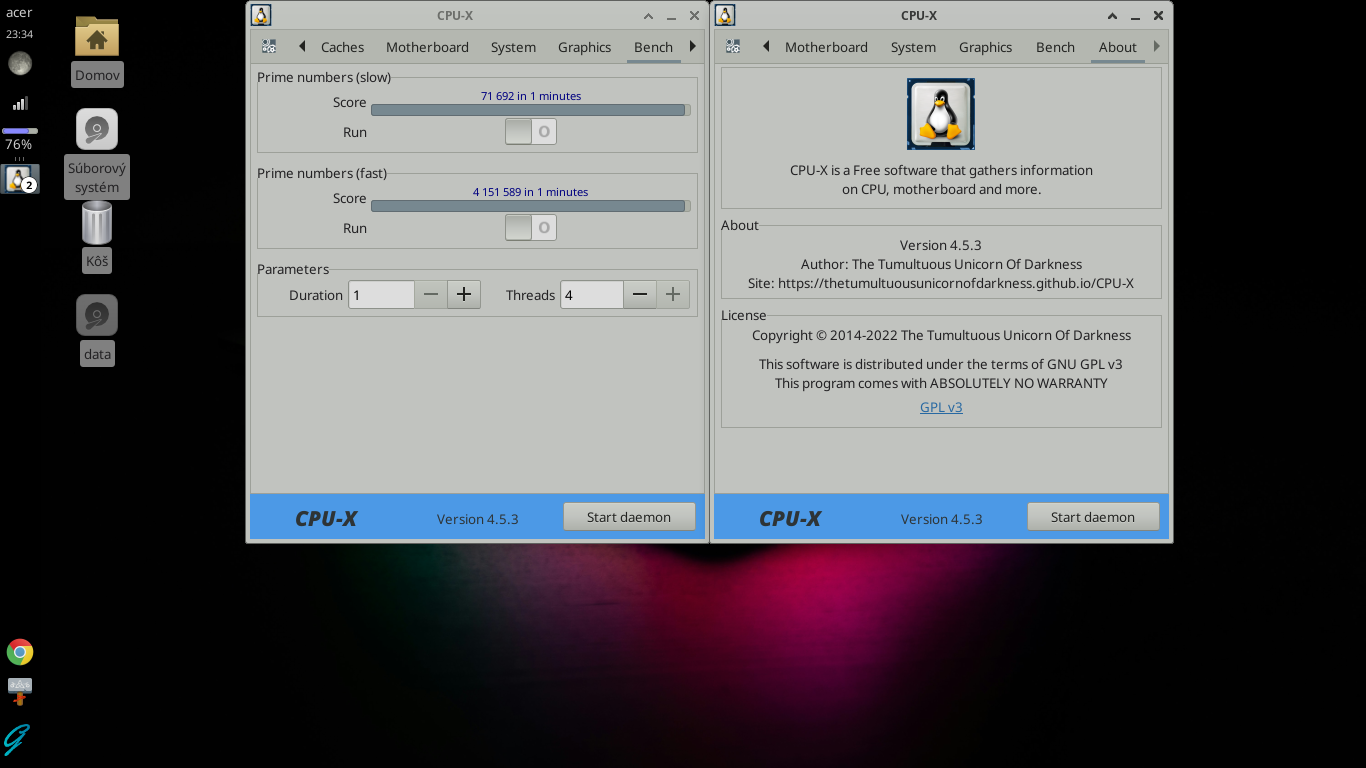Click Start daemon in the About window

point(1093,517)
